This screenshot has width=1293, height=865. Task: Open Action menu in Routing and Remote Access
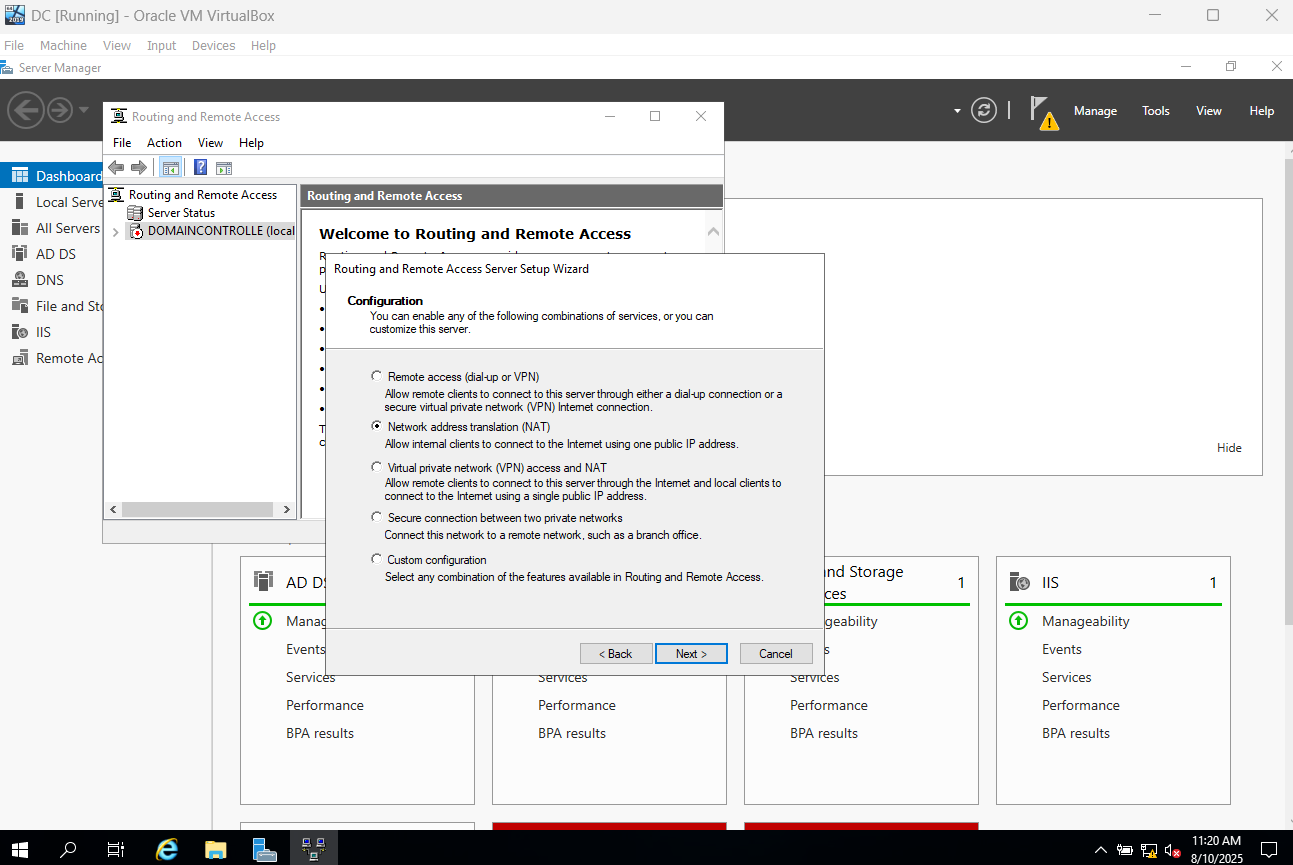point(164,143)
